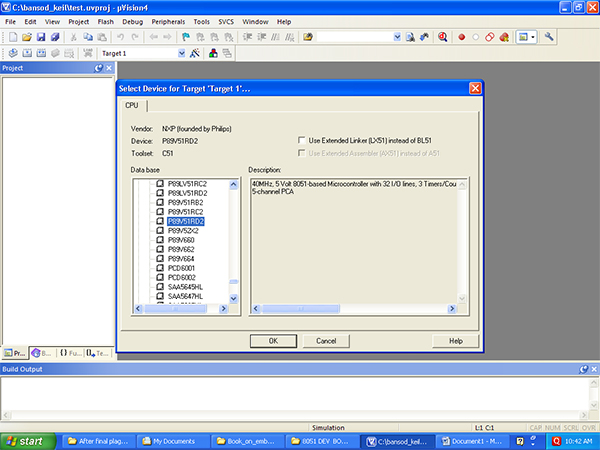The width and height of the screenshot is (600, 450).
Task: Select PCD6001 in device list
Action: point(181,268)
